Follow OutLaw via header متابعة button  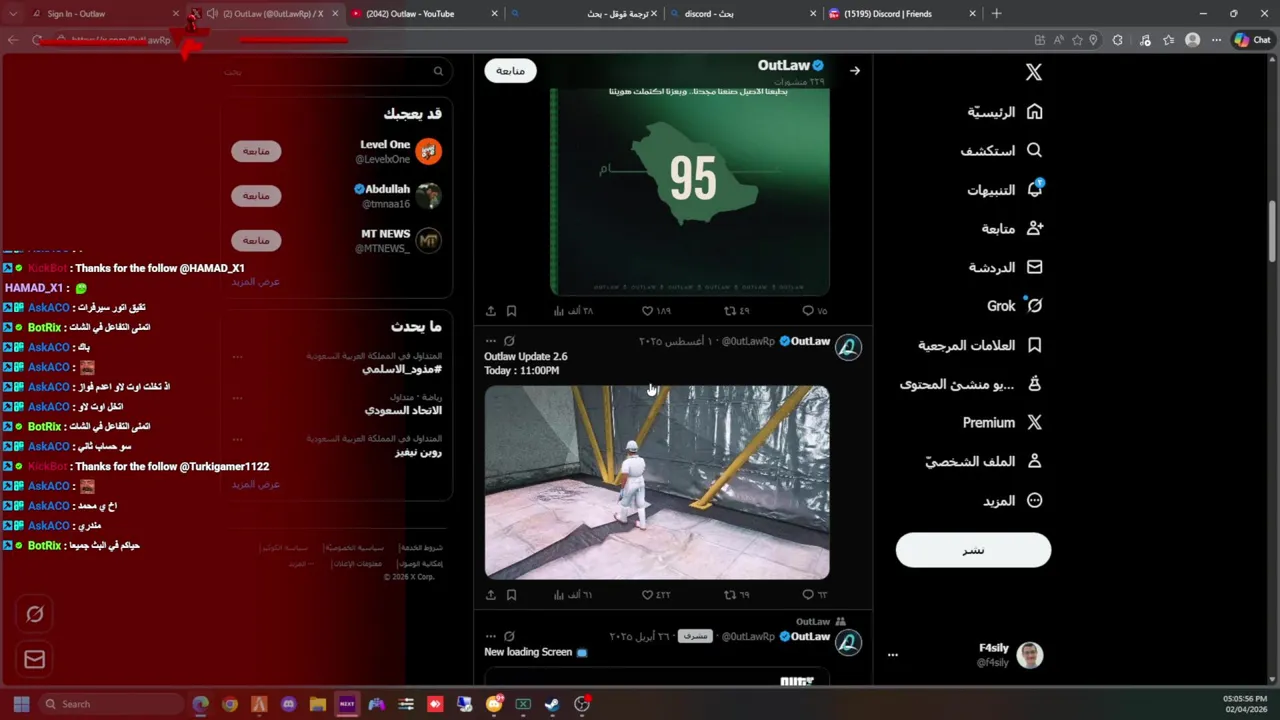coord(511,70)
